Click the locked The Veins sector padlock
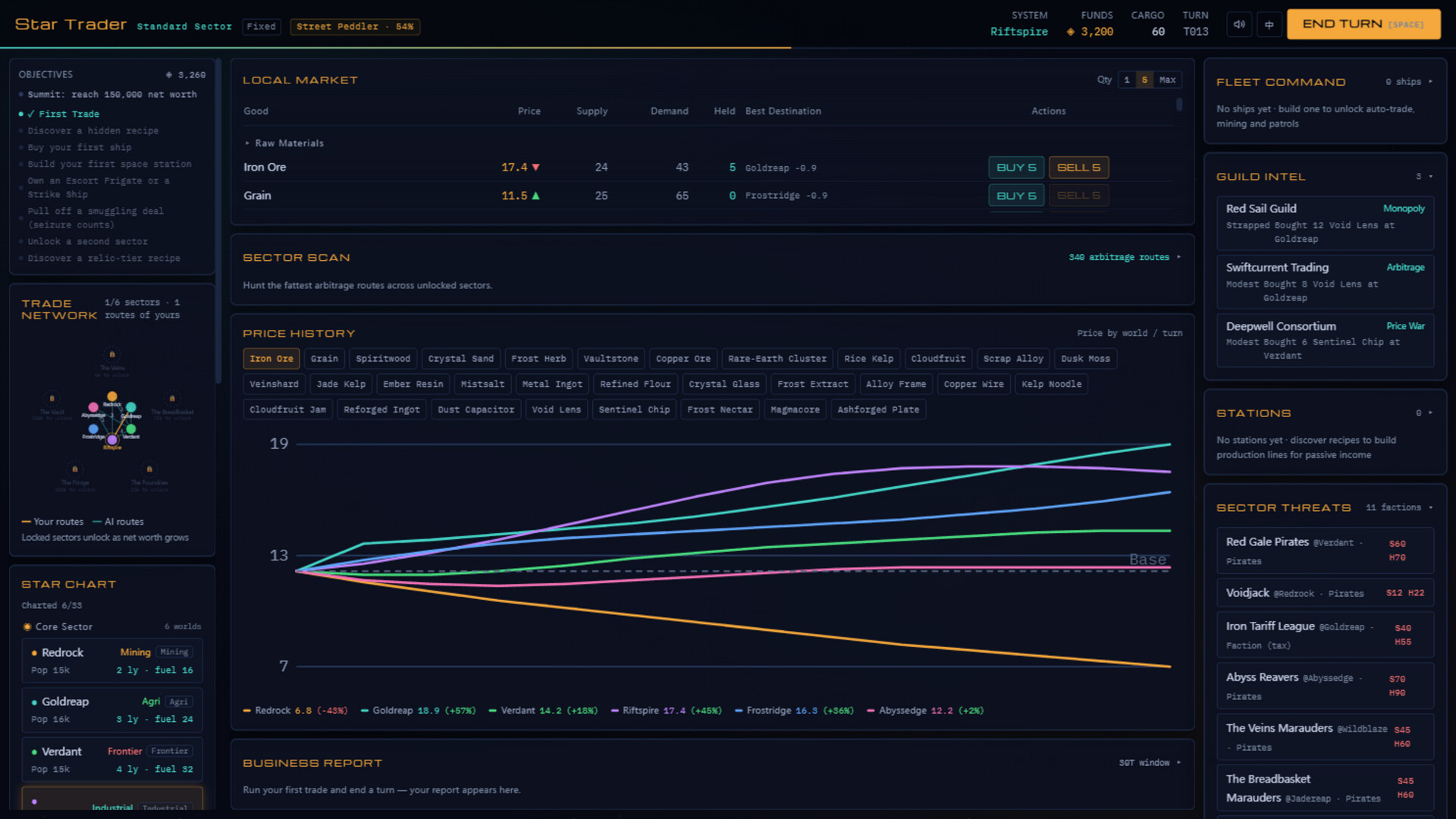 click(112, 354)
